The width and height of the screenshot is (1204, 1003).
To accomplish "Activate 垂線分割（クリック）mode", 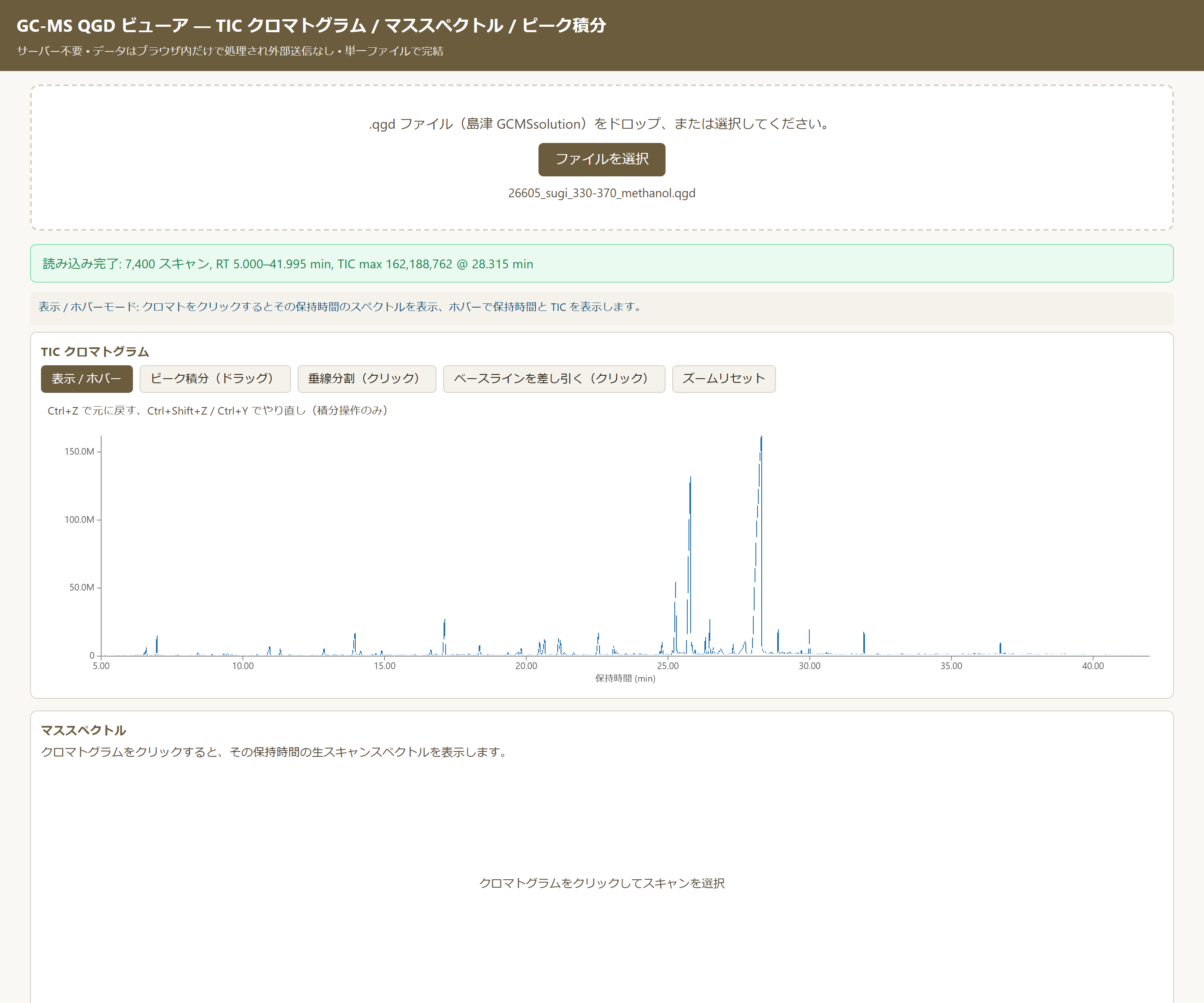I will tap(367, 379).
